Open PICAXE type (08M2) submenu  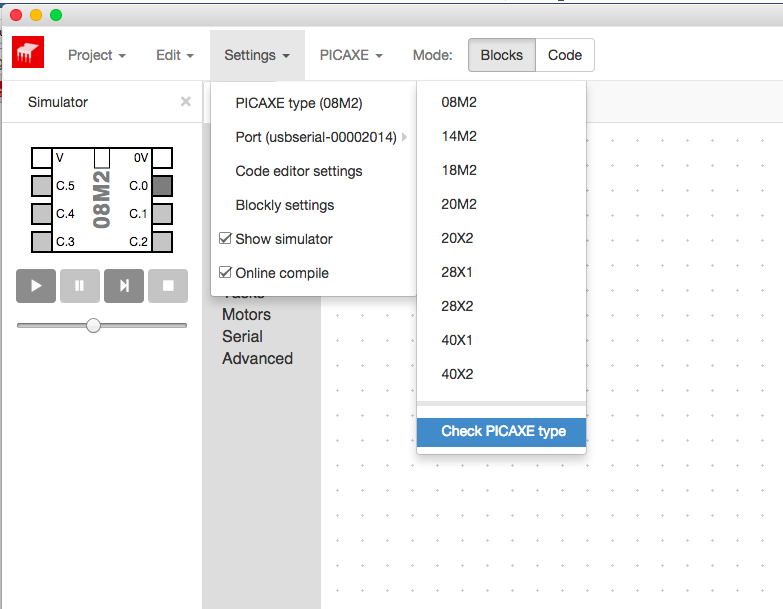[314, 103]
